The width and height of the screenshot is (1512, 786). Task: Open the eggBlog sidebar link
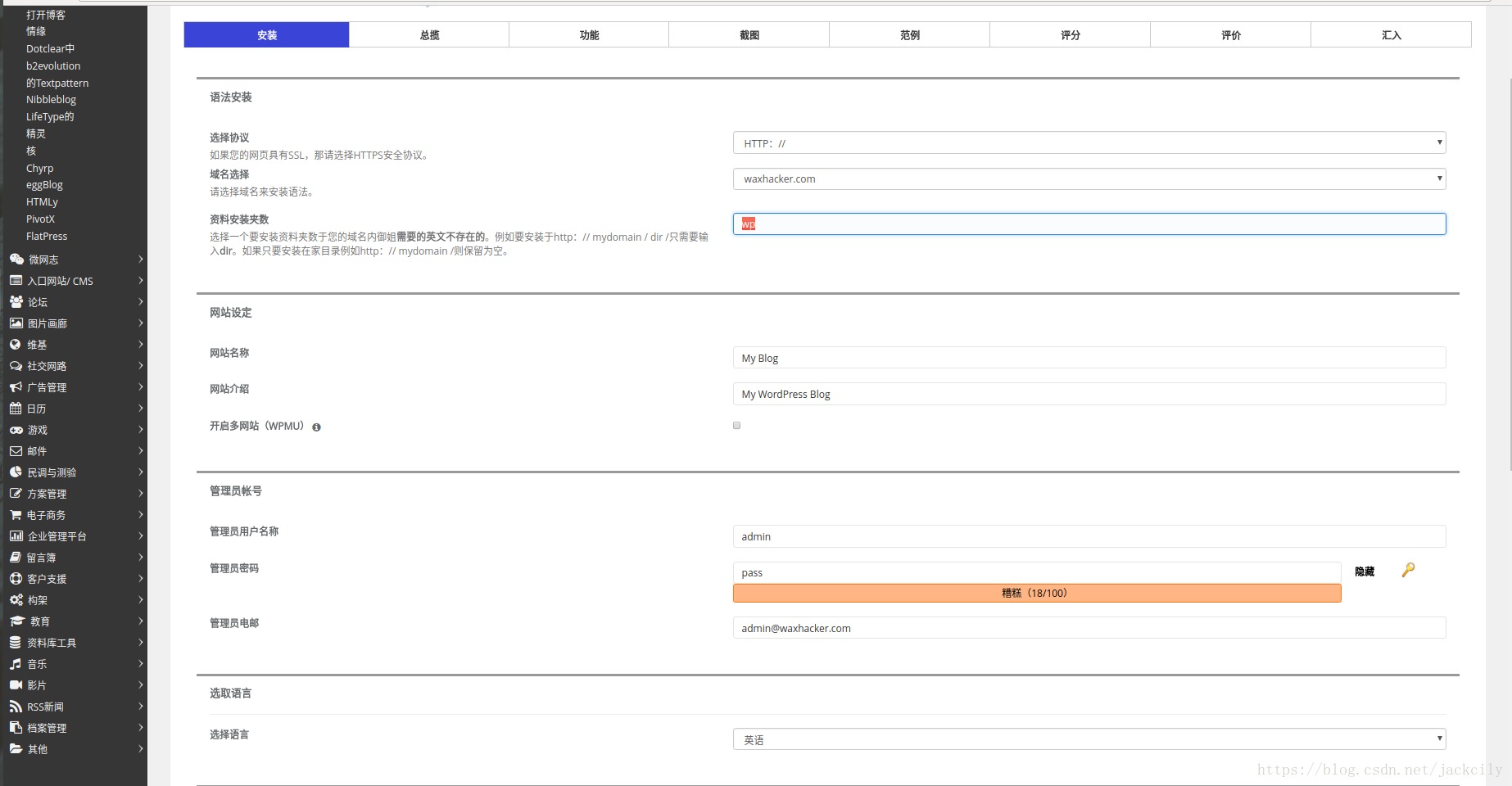[44, 184]
